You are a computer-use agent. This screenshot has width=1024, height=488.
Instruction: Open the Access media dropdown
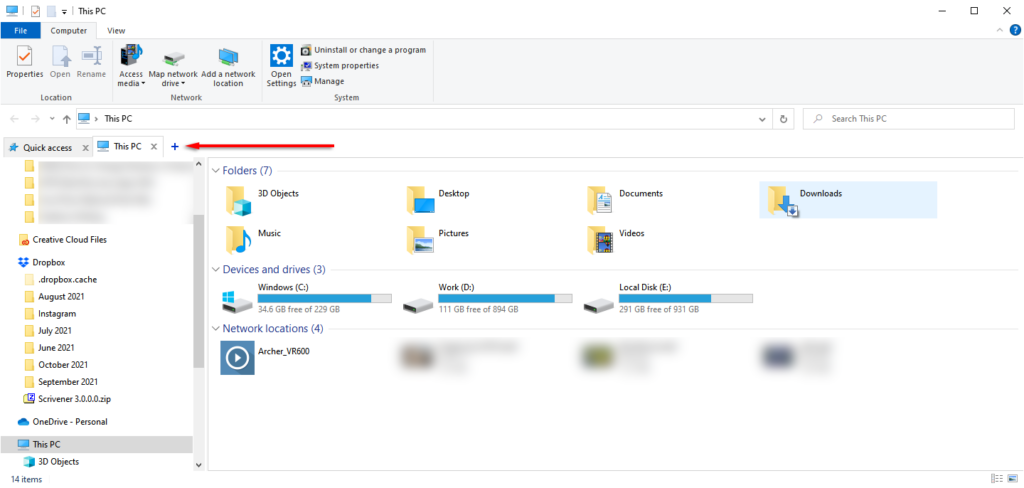coord(131,65)
